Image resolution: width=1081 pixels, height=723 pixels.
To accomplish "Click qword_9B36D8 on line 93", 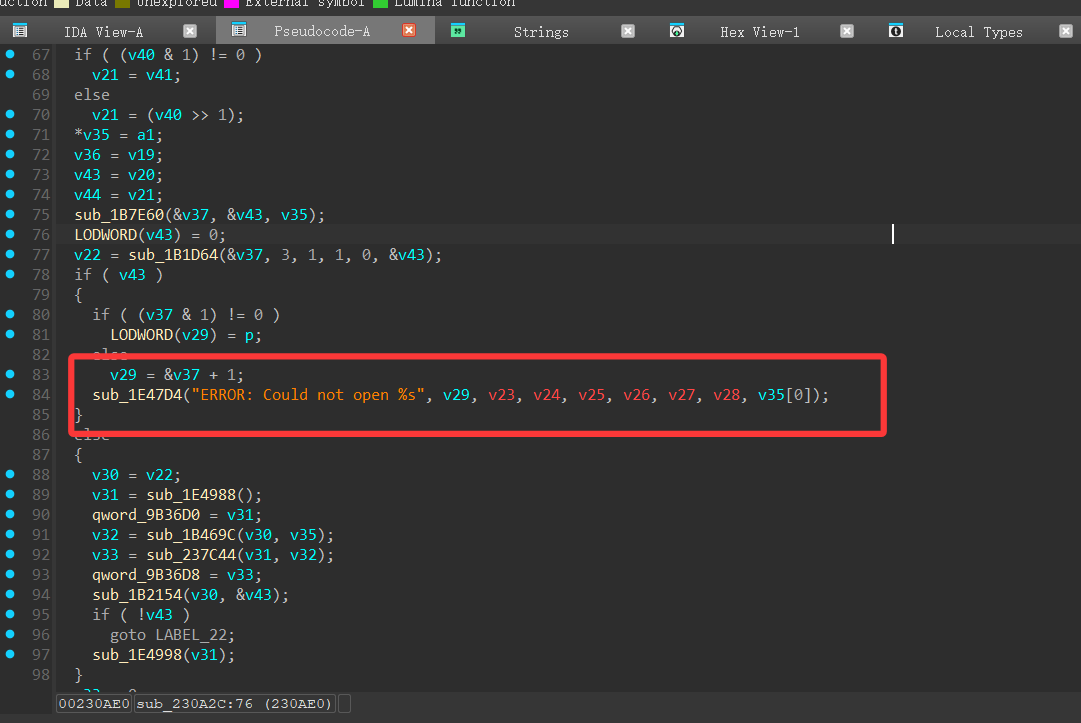I will (x=146, y=575).
